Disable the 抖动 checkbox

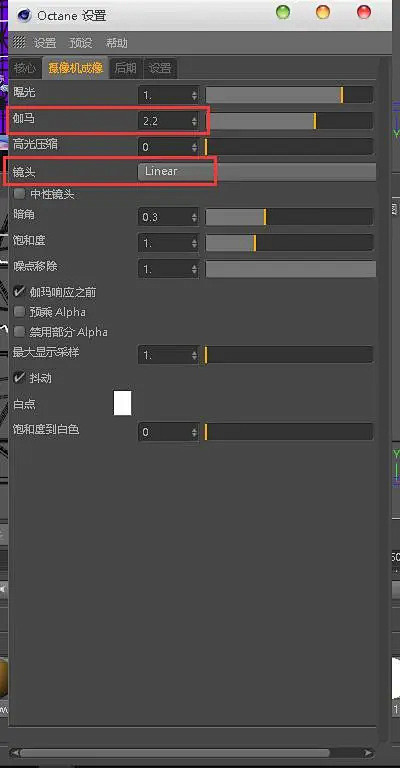[20, 378]
